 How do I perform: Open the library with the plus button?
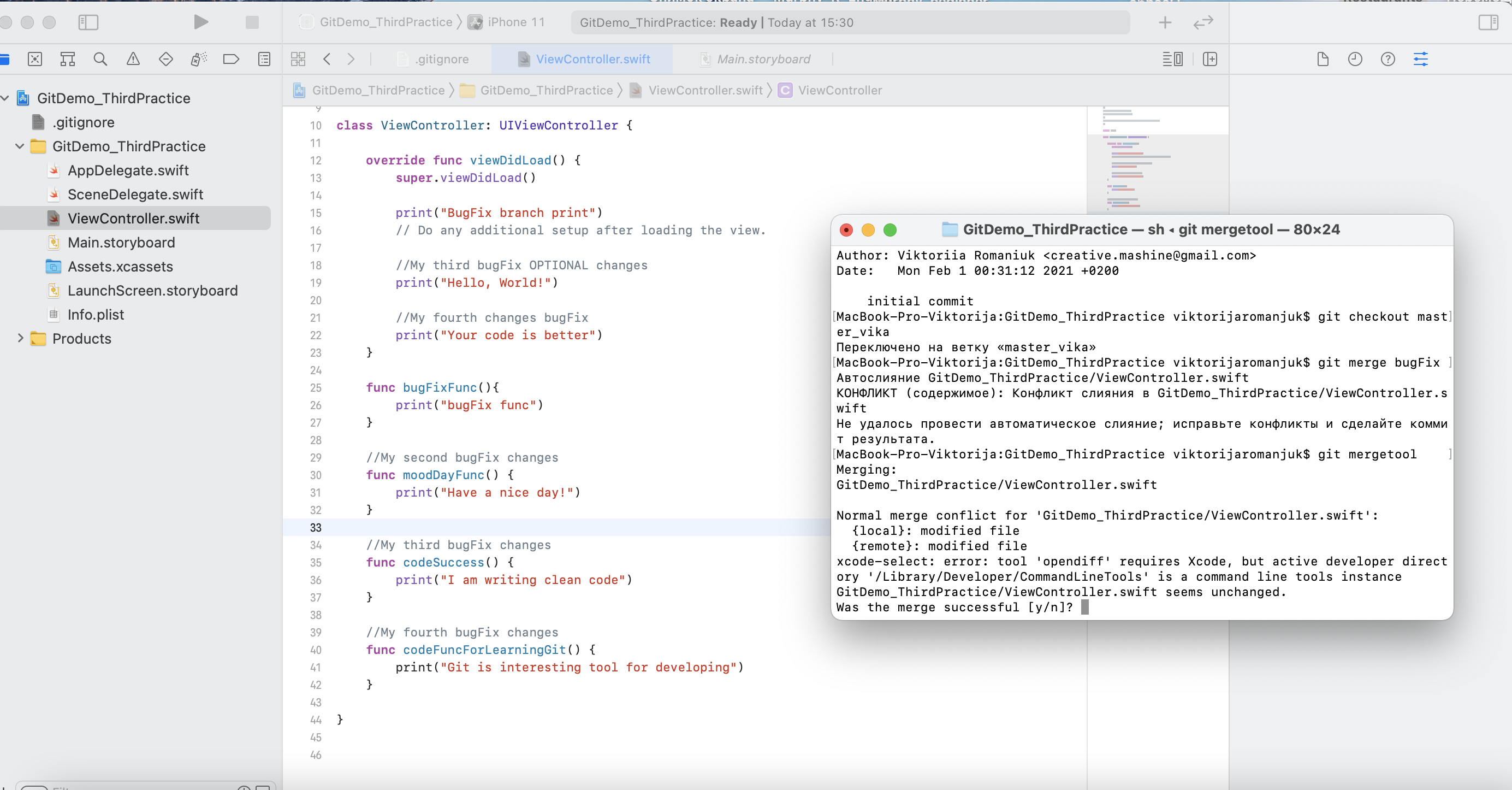(1165, 22)
